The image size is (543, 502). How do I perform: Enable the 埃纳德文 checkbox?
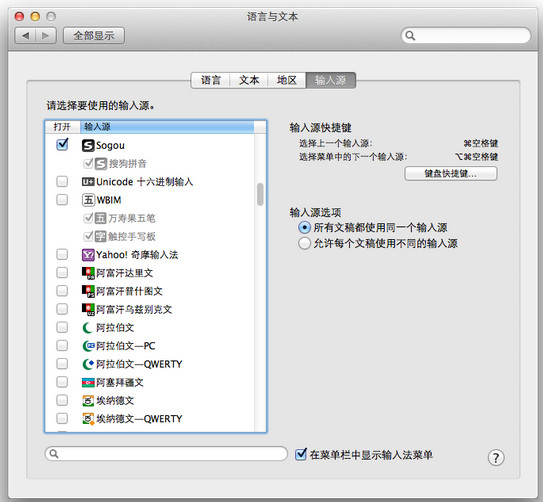(62, 400)
